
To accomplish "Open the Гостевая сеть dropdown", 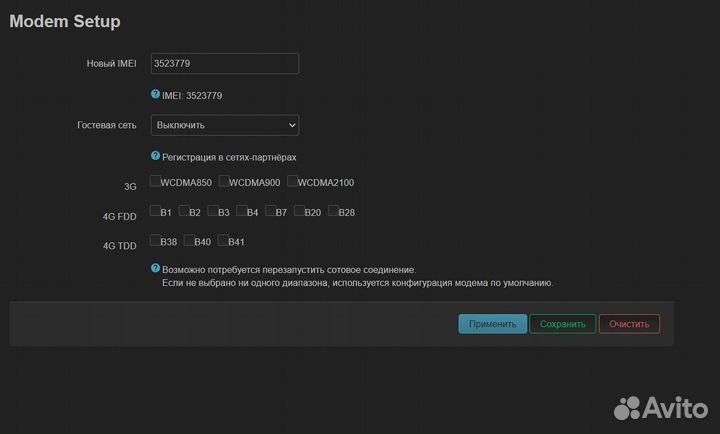I will [x=225, y=125].
